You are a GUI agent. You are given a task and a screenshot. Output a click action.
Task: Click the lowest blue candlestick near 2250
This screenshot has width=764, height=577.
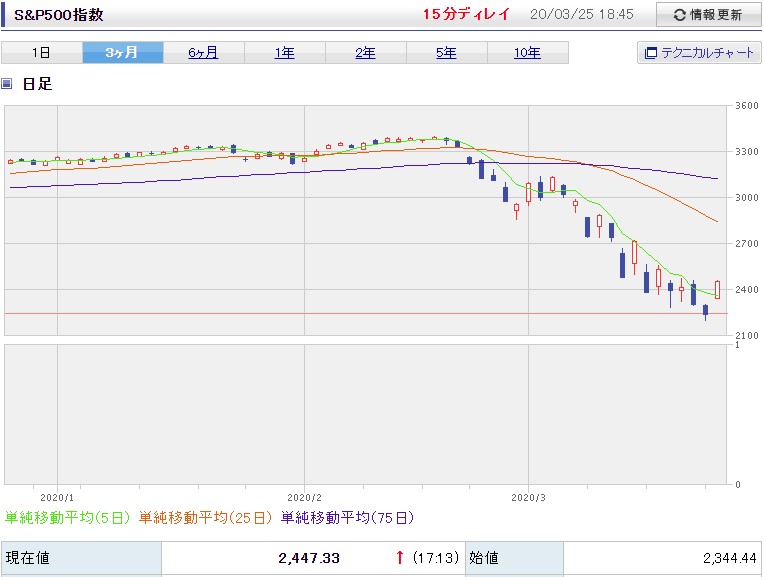(706, 310)
